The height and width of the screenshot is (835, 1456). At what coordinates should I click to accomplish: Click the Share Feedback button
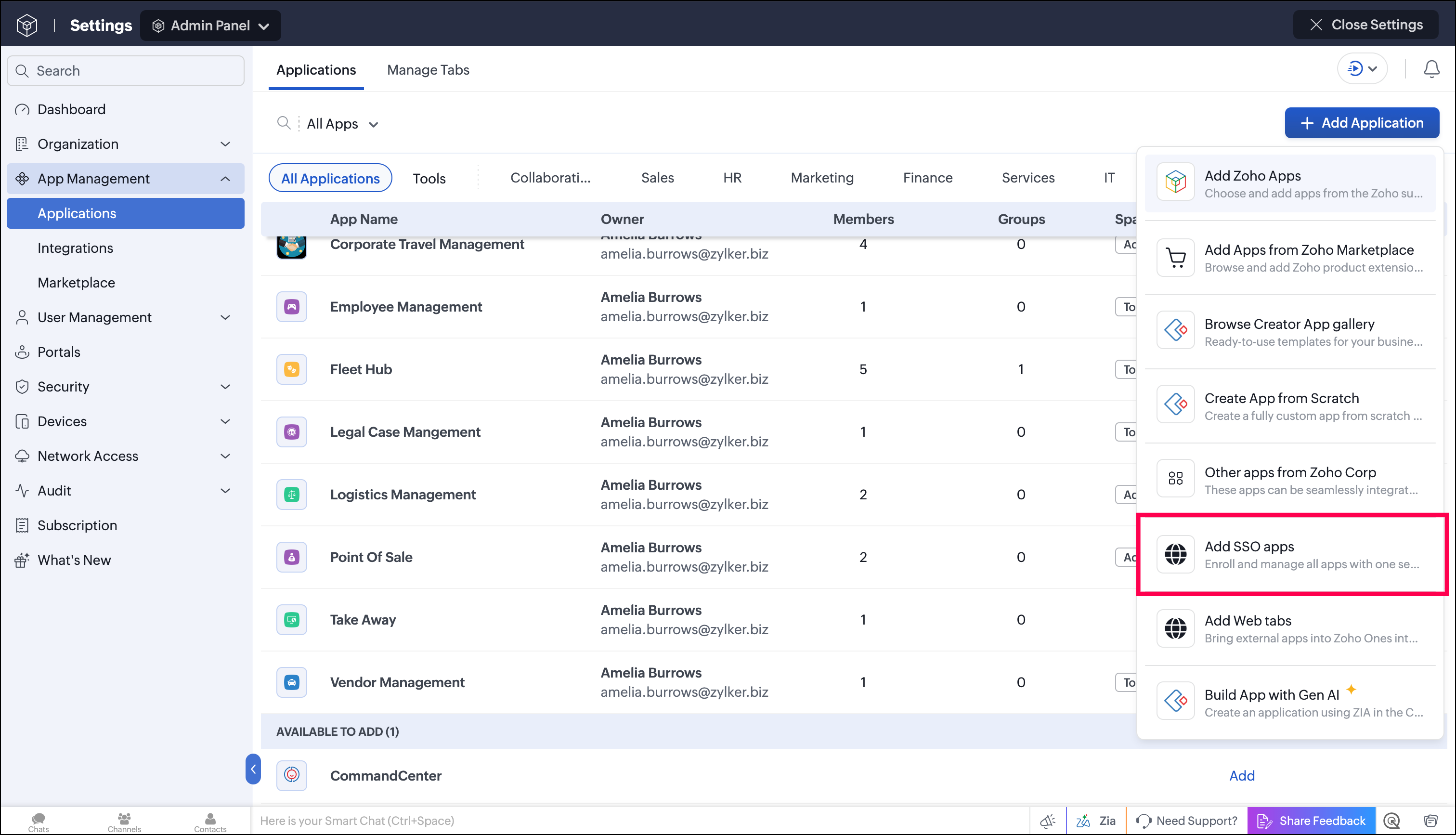(x=1312, y=821)
